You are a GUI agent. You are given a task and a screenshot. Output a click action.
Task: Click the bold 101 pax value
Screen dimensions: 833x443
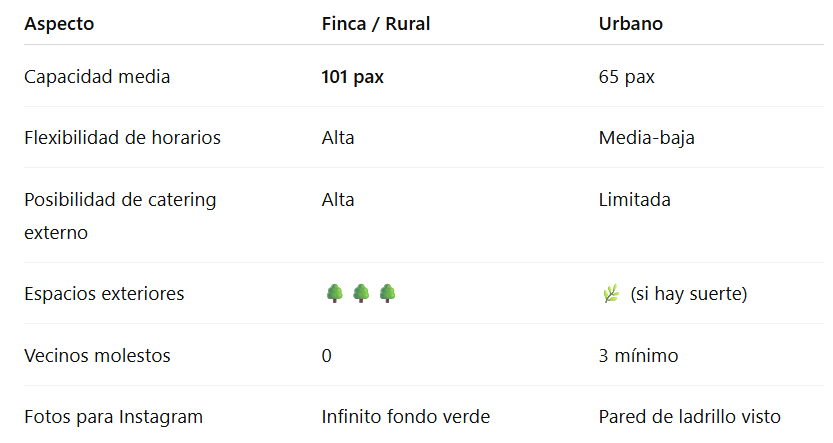click(x=353, y=77)
